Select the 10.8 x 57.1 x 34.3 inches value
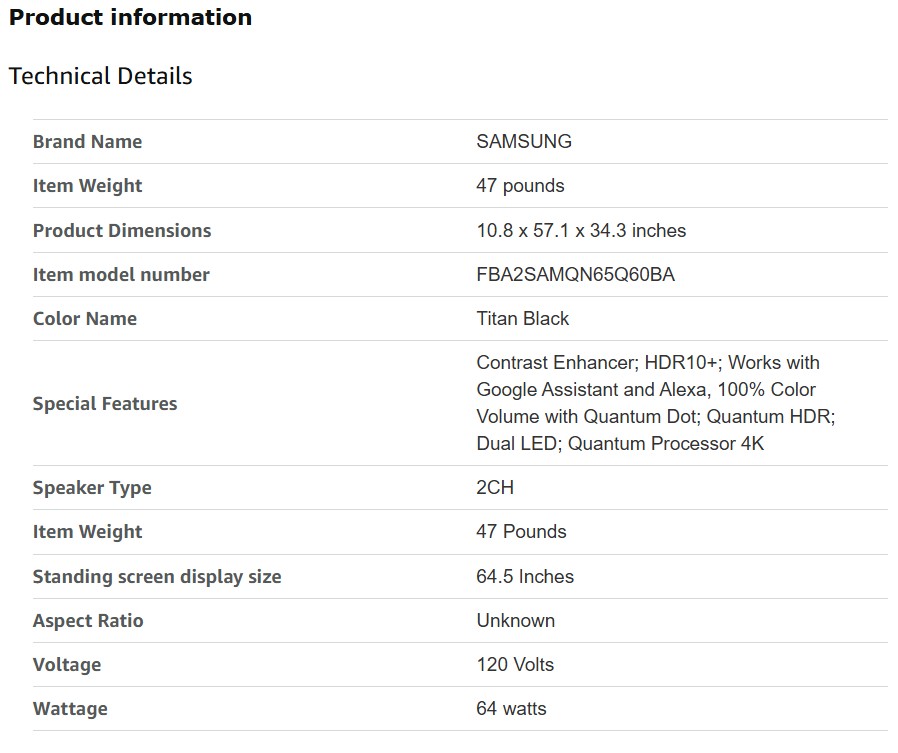This screenshot has height=753, width=898. [x=581, y=231]
